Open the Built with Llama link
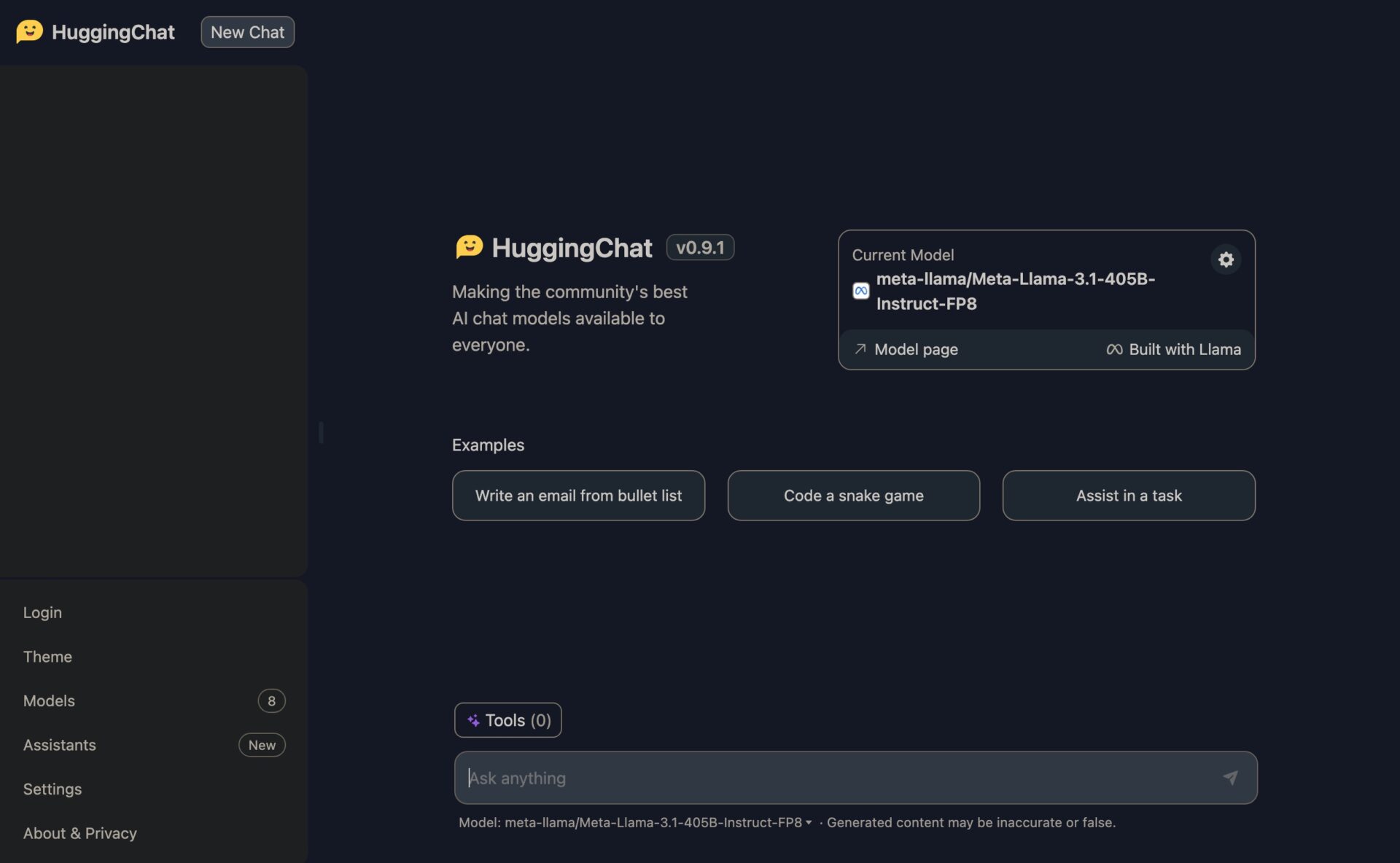 pos(1173,350)
